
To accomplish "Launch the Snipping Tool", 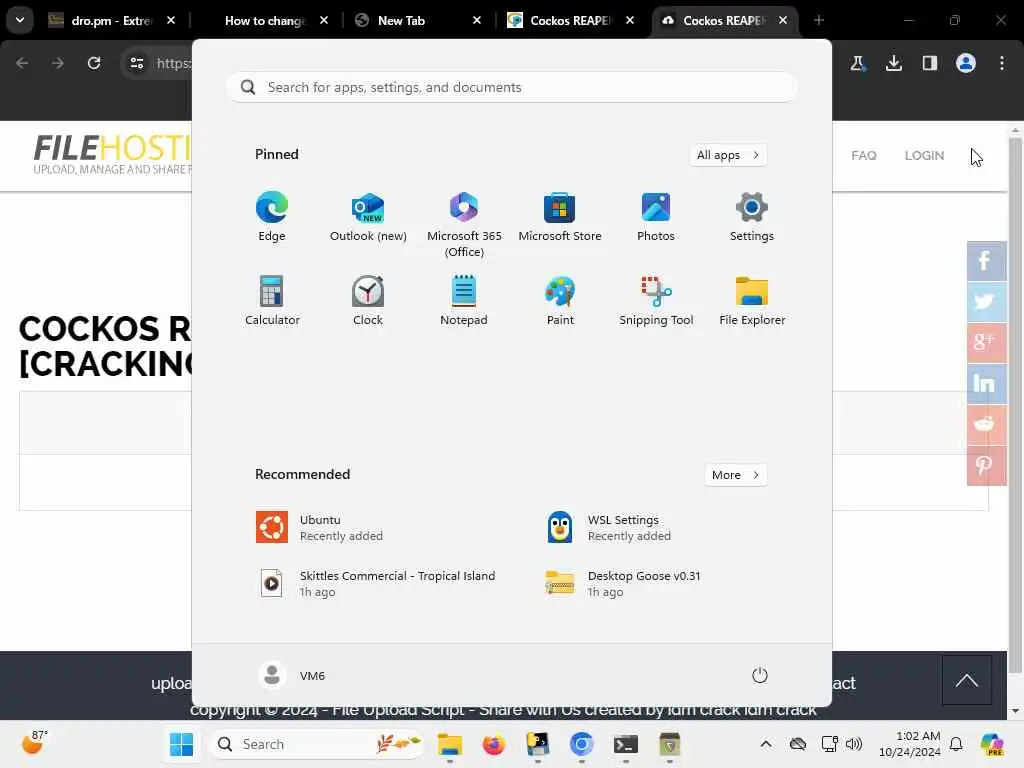I will point(656,301).
